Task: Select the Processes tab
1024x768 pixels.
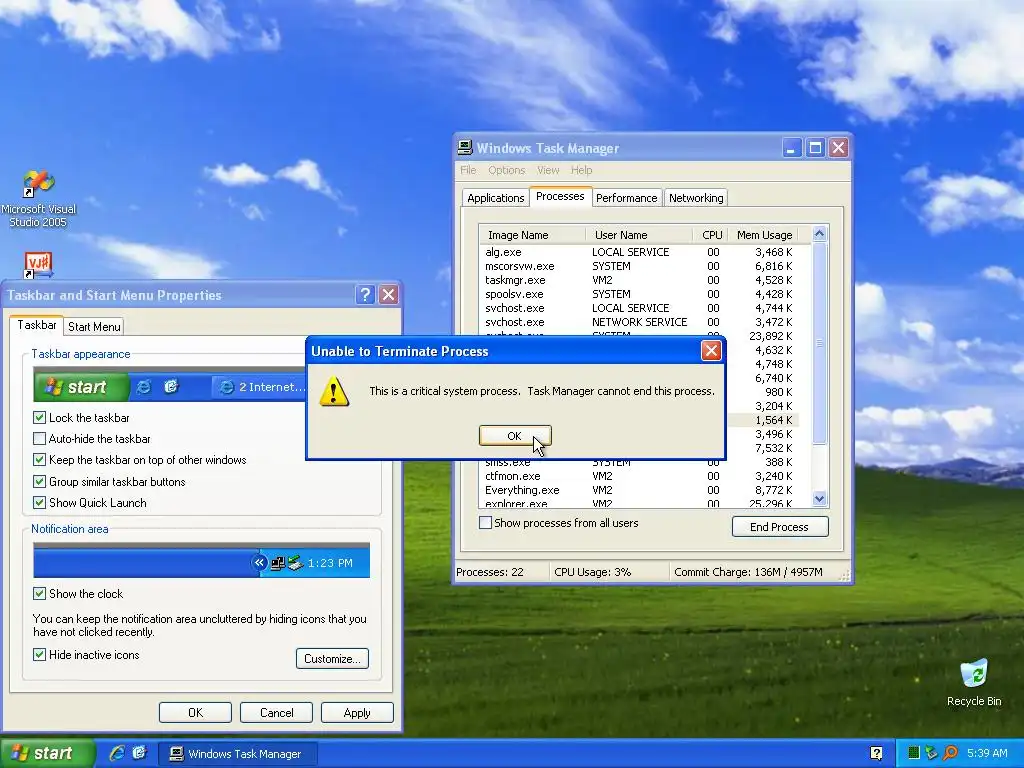Action: (x=560, y=196)
